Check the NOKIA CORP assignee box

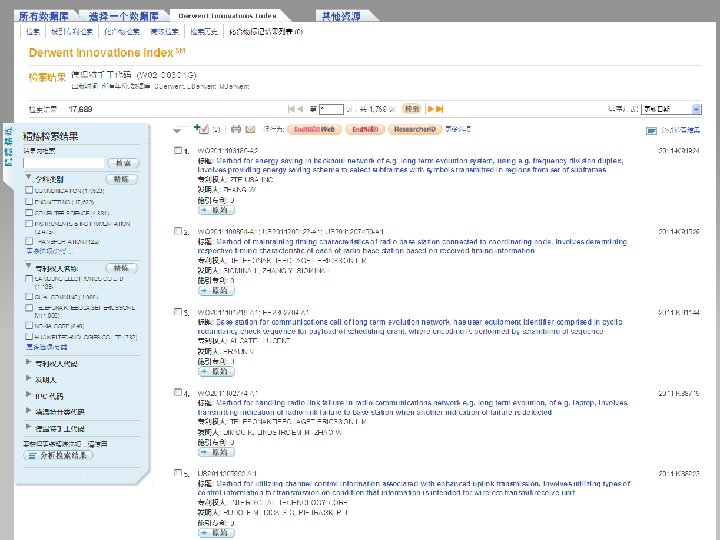[29, 326]
